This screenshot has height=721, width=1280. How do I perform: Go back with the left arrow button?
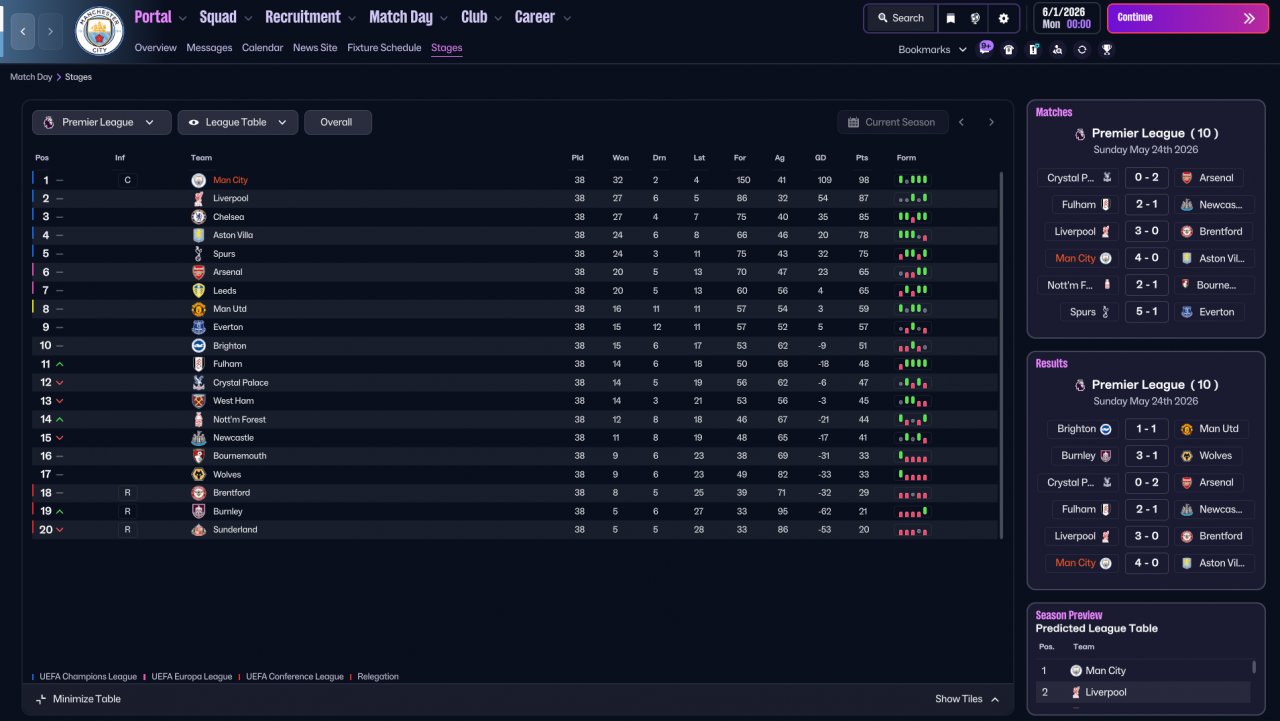pyautogui.click(x=24, y=32)
